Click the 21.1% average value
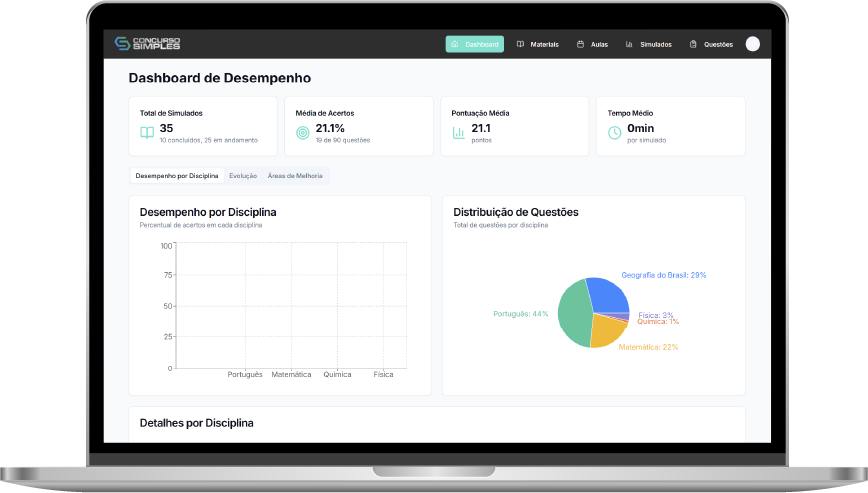868x493 pixels. 330,128
